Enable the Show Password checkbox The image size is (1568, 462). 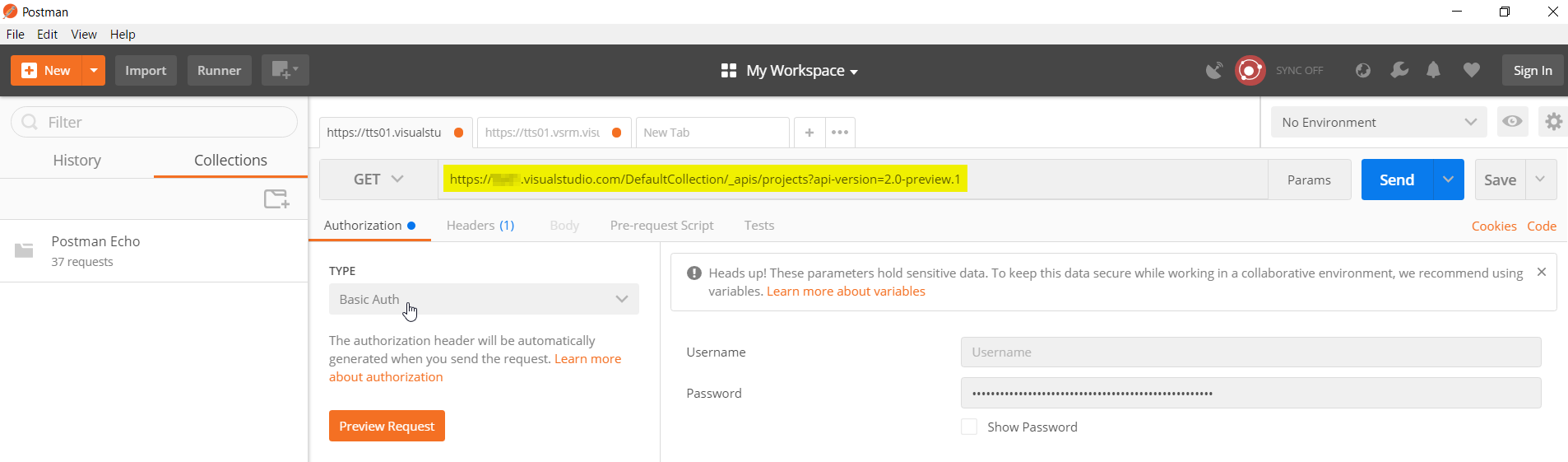pos(969,427)
